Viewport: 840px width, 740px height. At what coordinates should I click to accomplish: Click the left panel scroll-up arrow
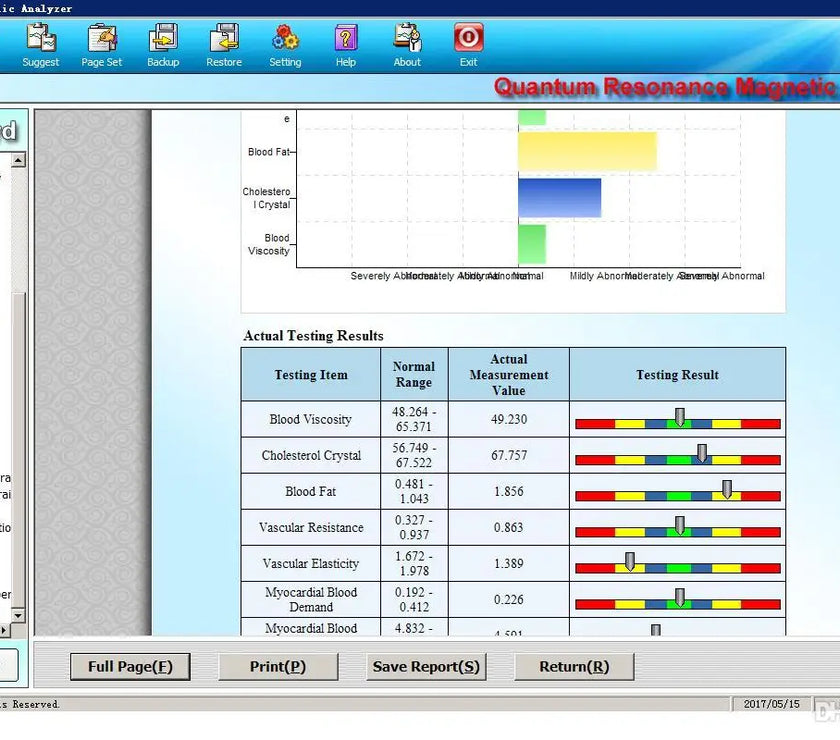18,160
